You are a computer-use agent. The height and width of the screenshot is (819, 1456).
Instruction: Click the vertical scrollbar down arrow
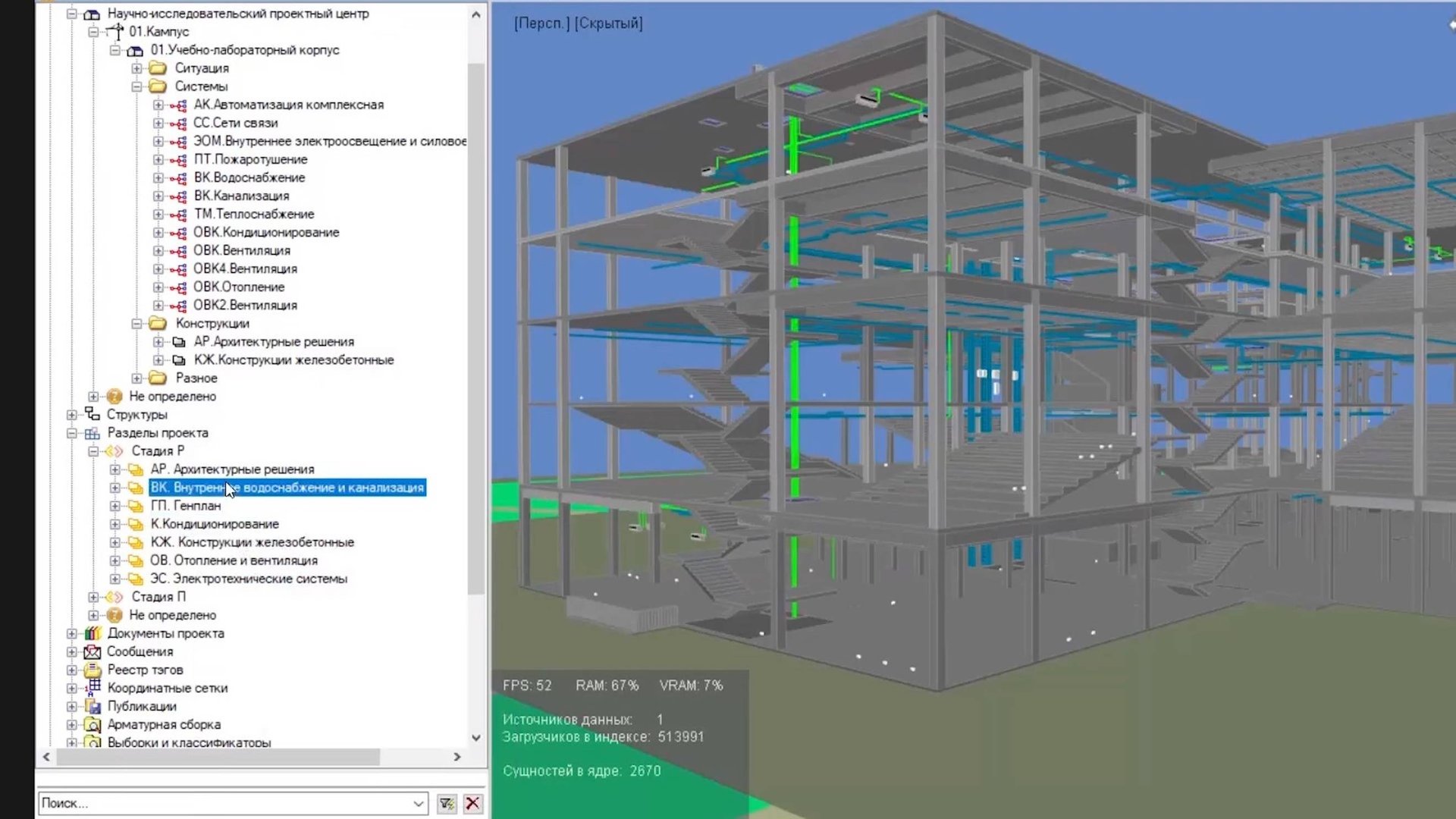point(476,737)
